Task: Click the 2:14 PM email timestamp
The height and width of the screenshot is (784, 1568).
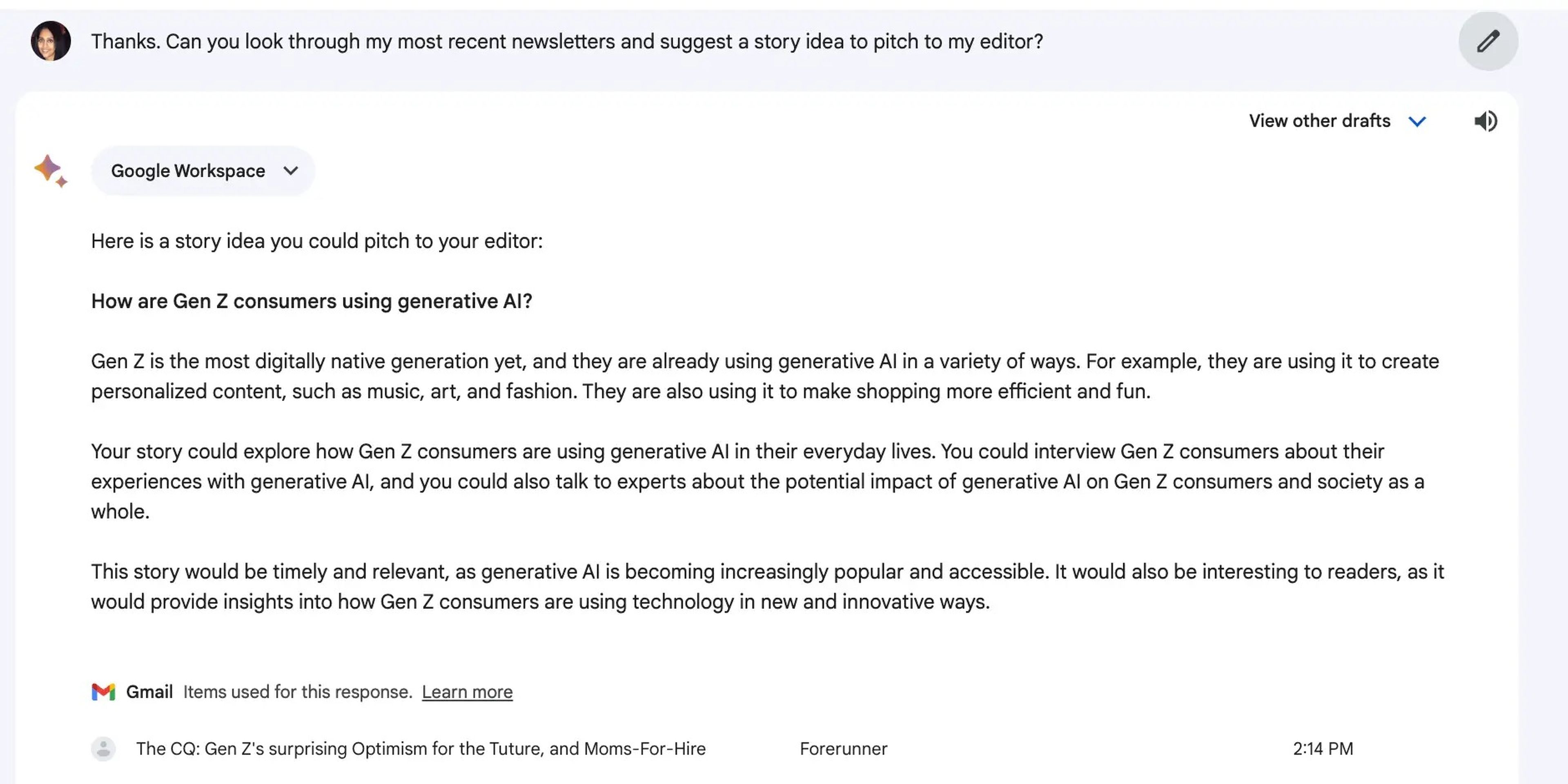Action: (1323, 749)
